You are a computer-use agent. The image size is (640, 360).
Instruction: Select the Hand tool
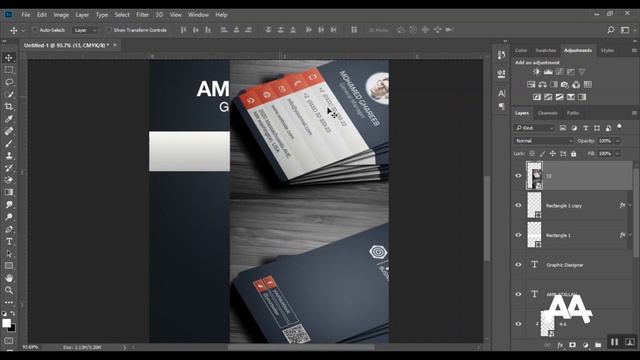point(9,278)
